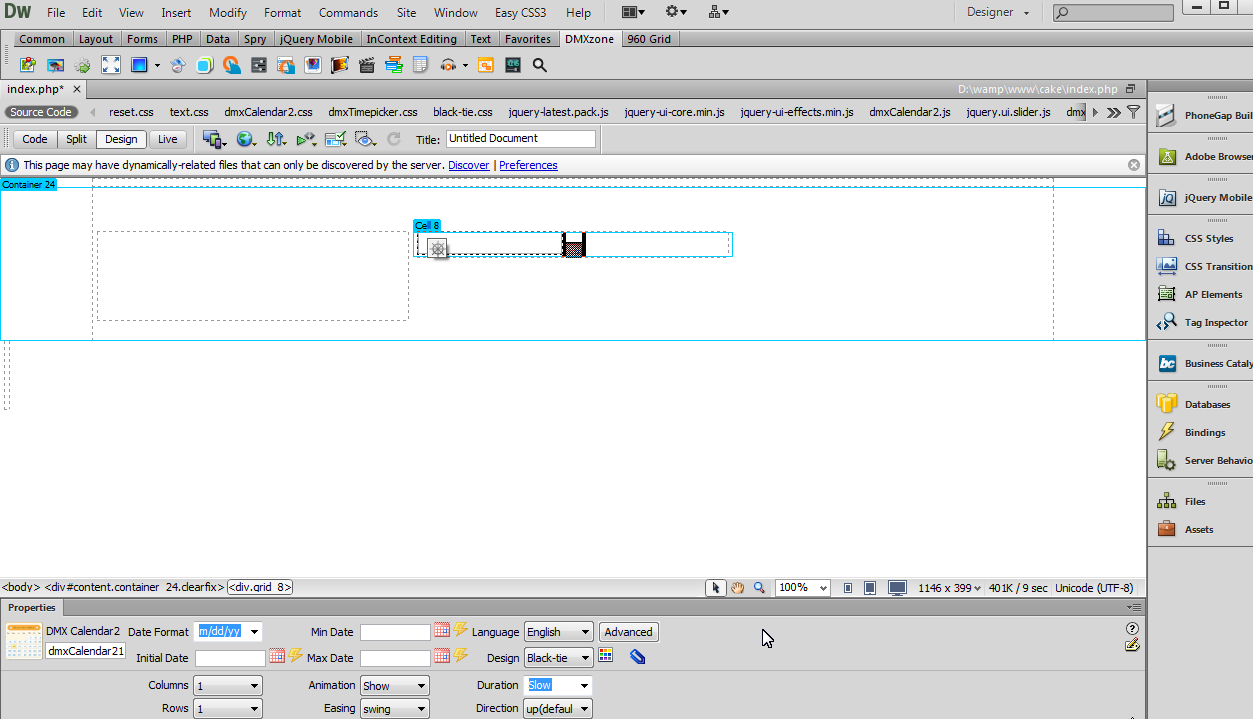Switch to Split view
This screenshot has width=1253, height=719.
tap(77, 139)
